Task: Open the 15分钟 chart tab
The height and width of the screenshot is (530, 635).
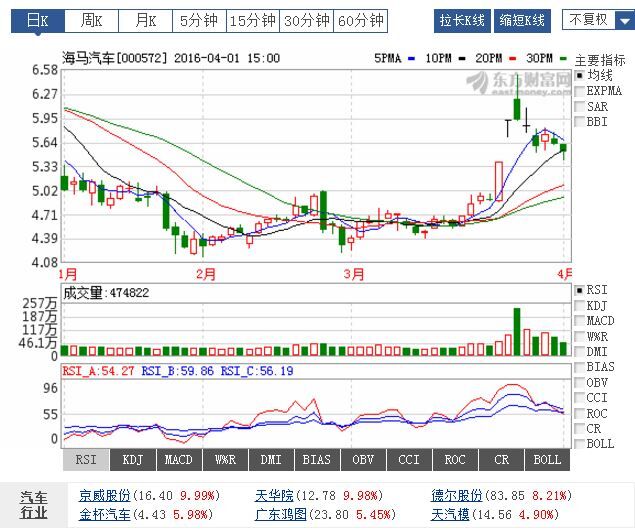Action: click(253, 21)
